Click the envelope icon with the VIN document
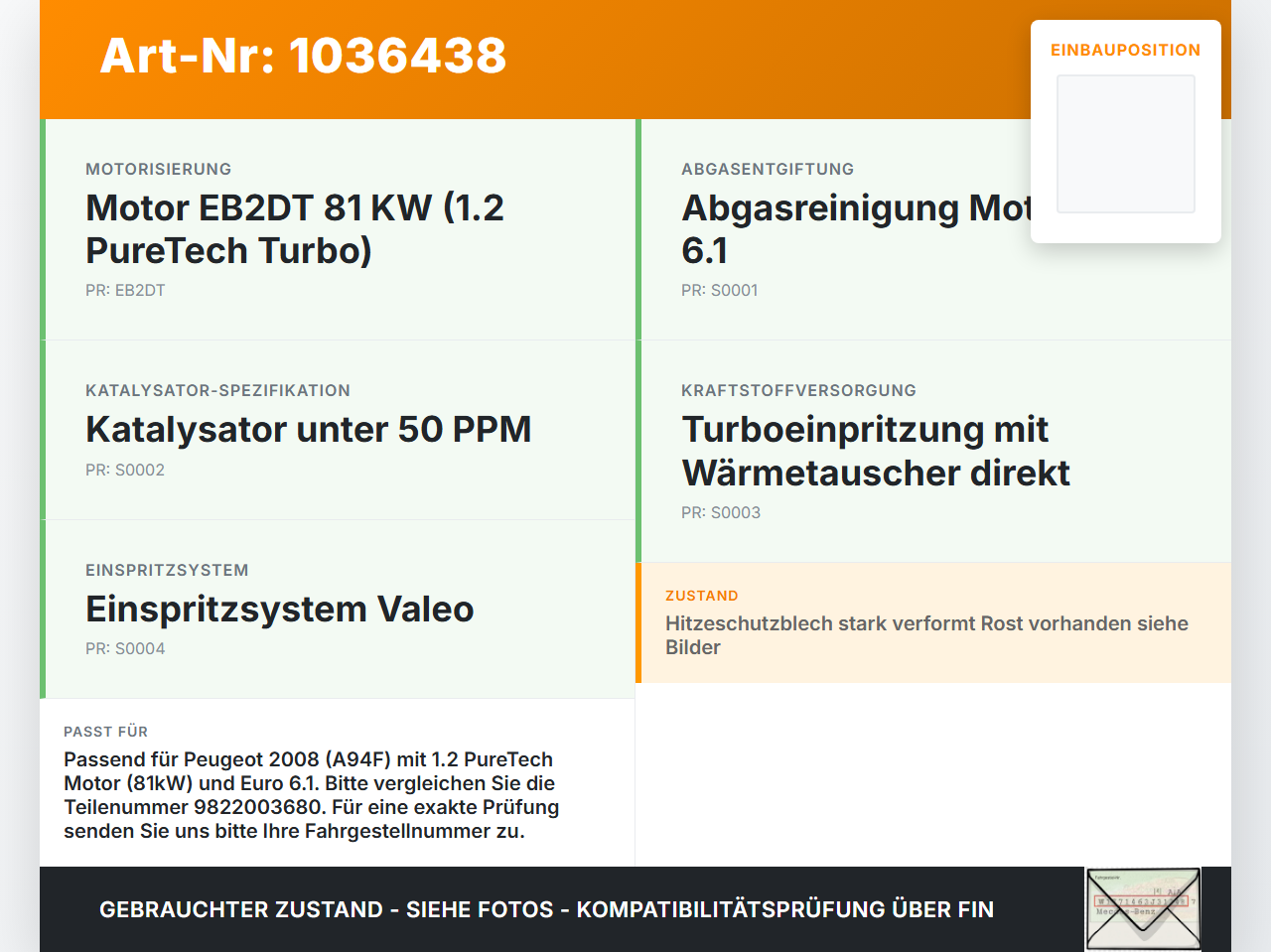The height and width of the screenshot is (952, 1271). click(1143, 909)
